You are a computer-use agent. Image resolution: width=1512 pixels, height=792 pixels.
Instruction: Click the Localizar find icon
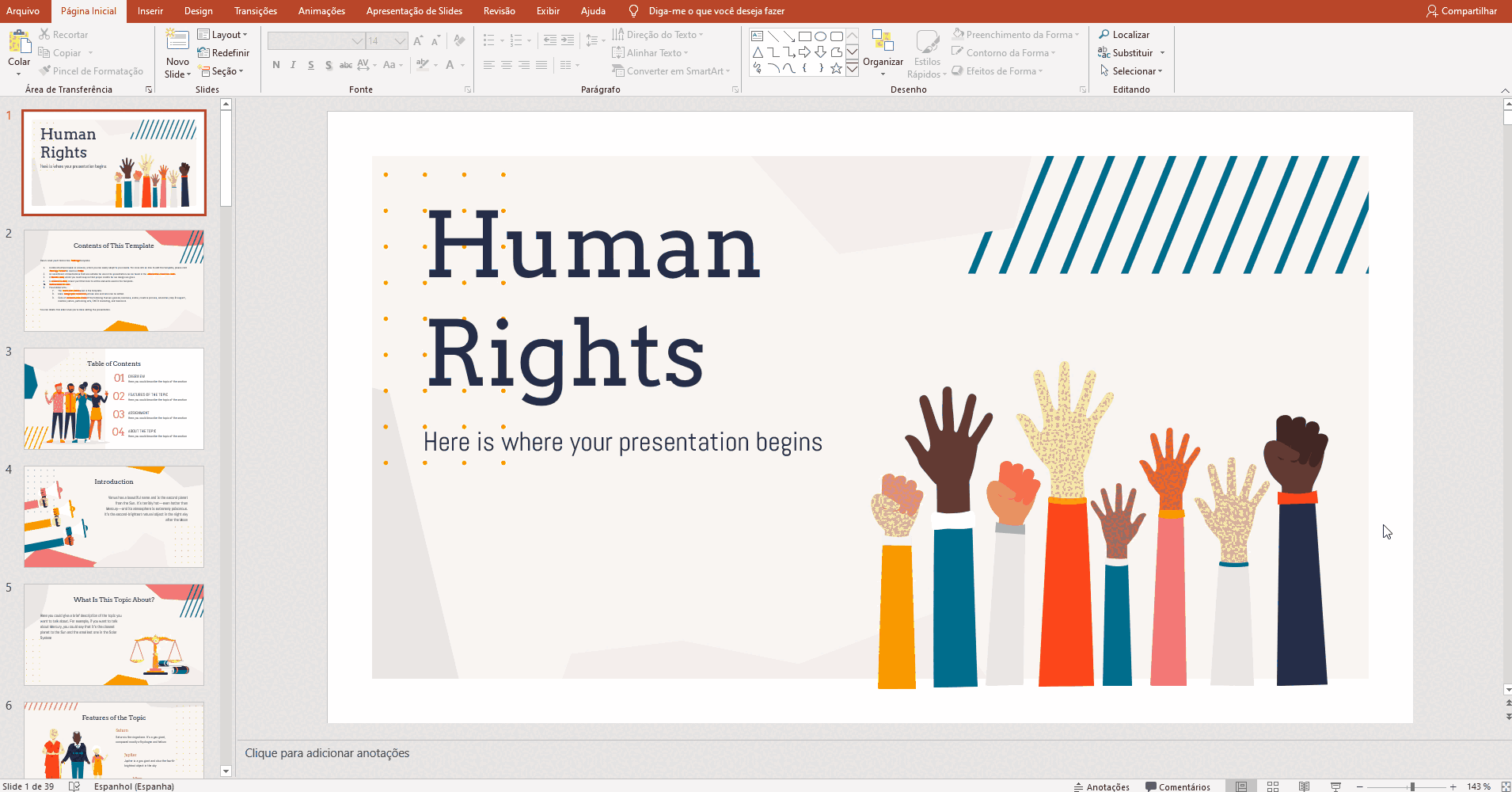pyautogui.click(x=1104, y=35)
